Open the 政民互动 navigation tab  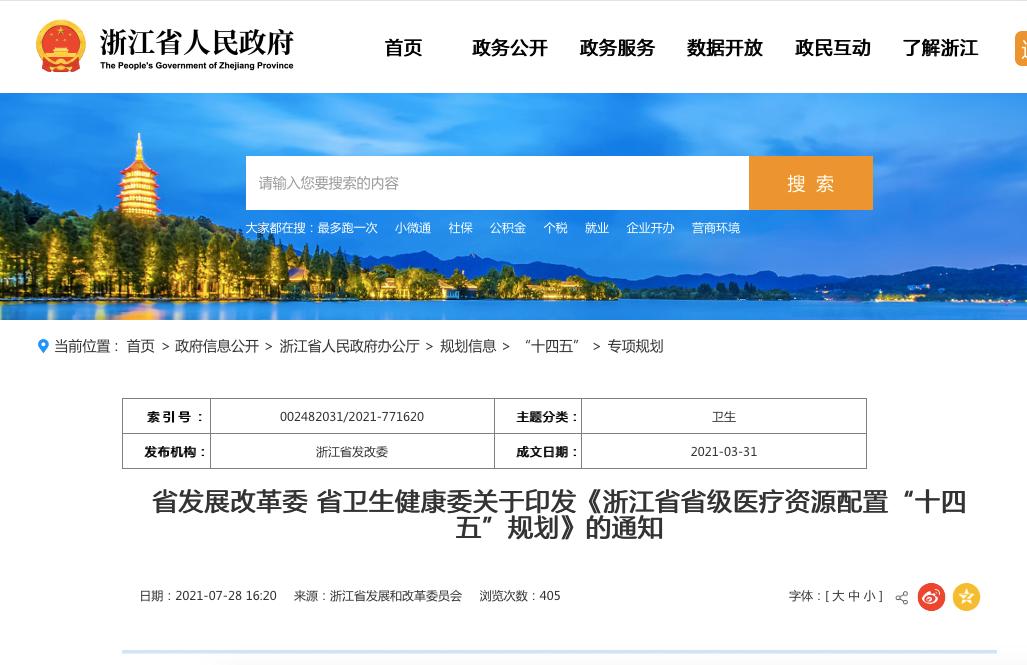832,48
